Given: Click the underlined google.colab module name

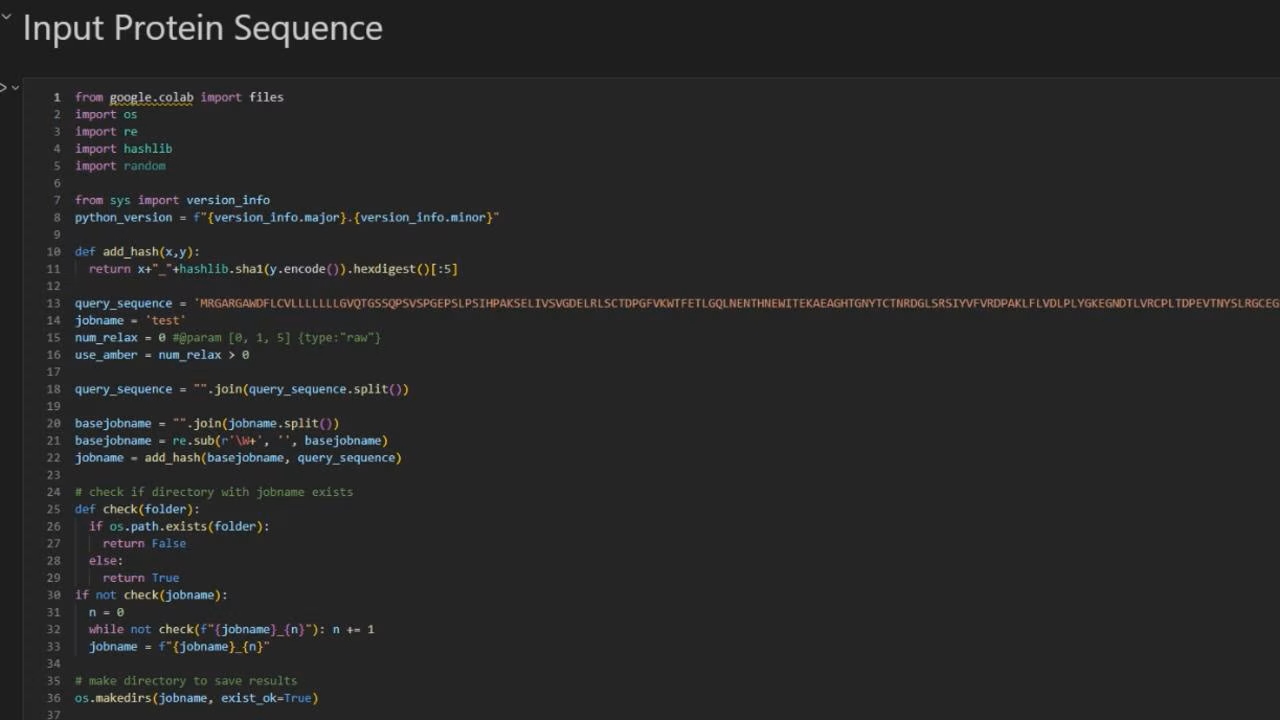Looking at the screenshot, I should tap(151, 97).
